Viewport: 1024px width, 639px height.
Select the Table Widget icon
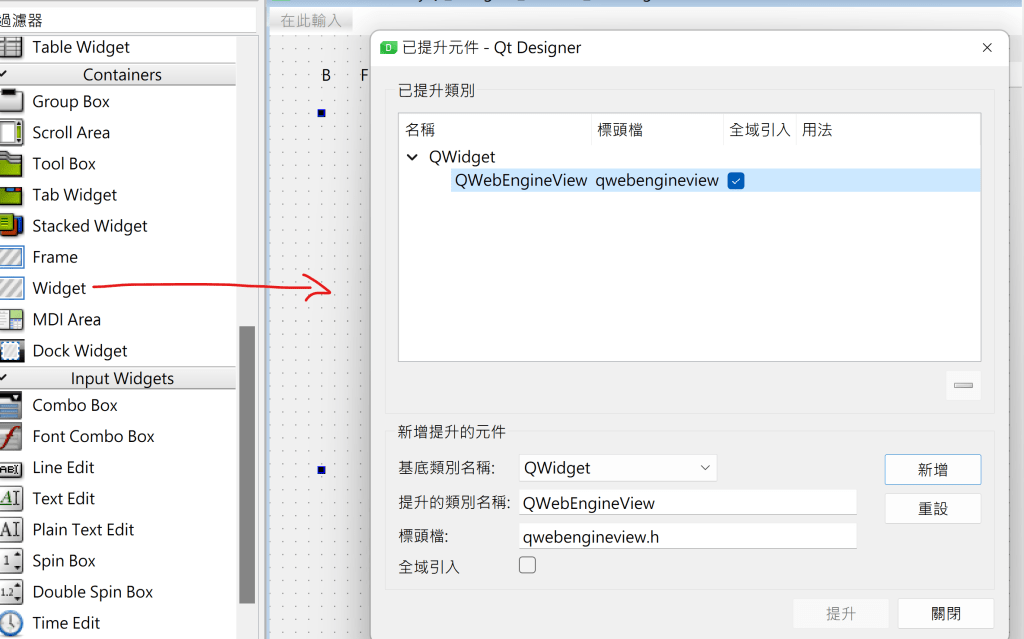coord(11,47)
